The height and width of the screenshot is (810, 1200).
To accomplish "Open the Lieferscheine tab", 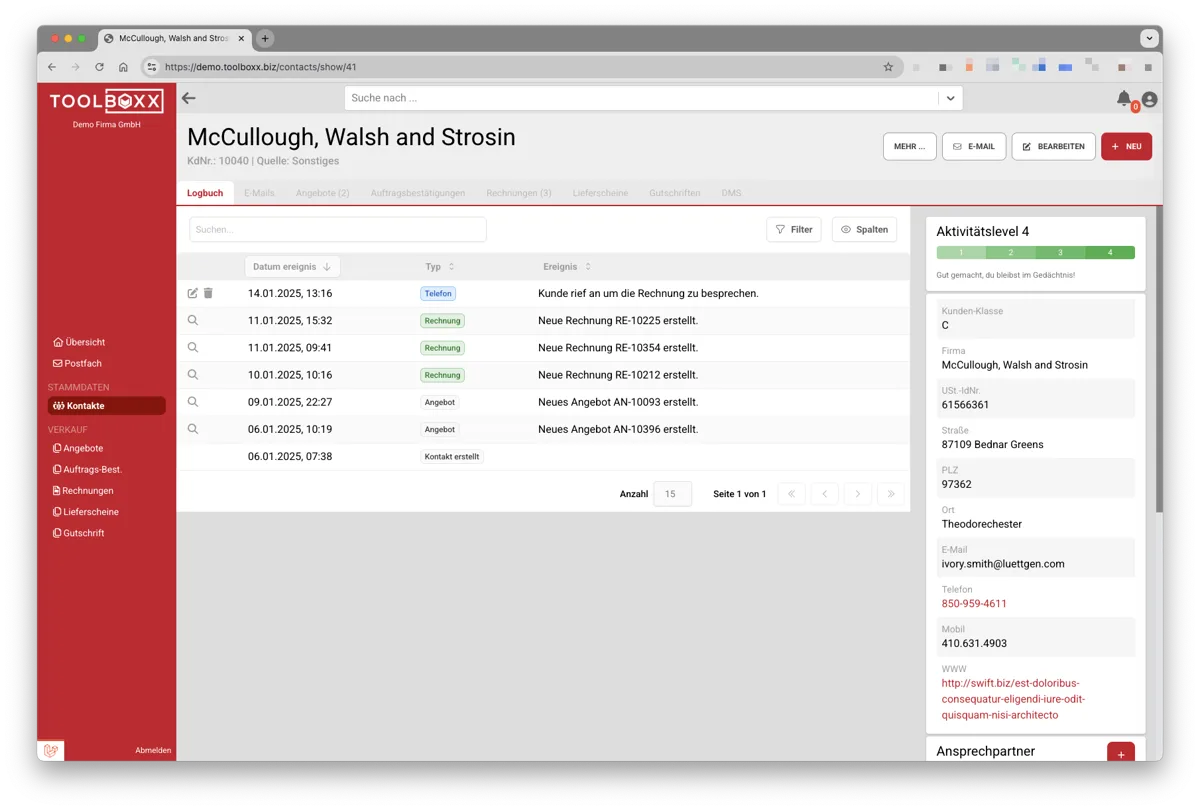I will (600, 193).
